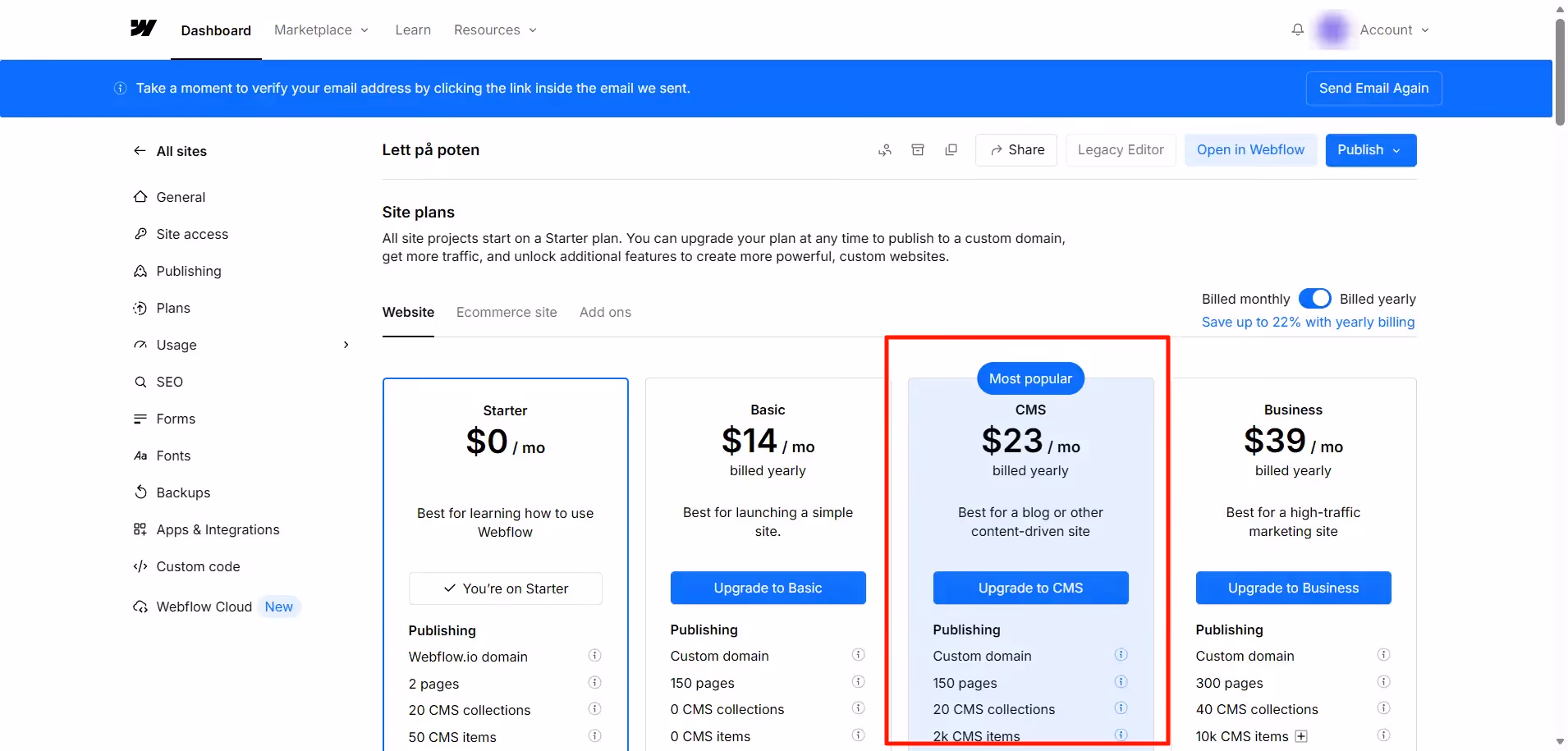Open the Learn page
The width and height of the screenshot is (1568, 751).
(413, 30)
